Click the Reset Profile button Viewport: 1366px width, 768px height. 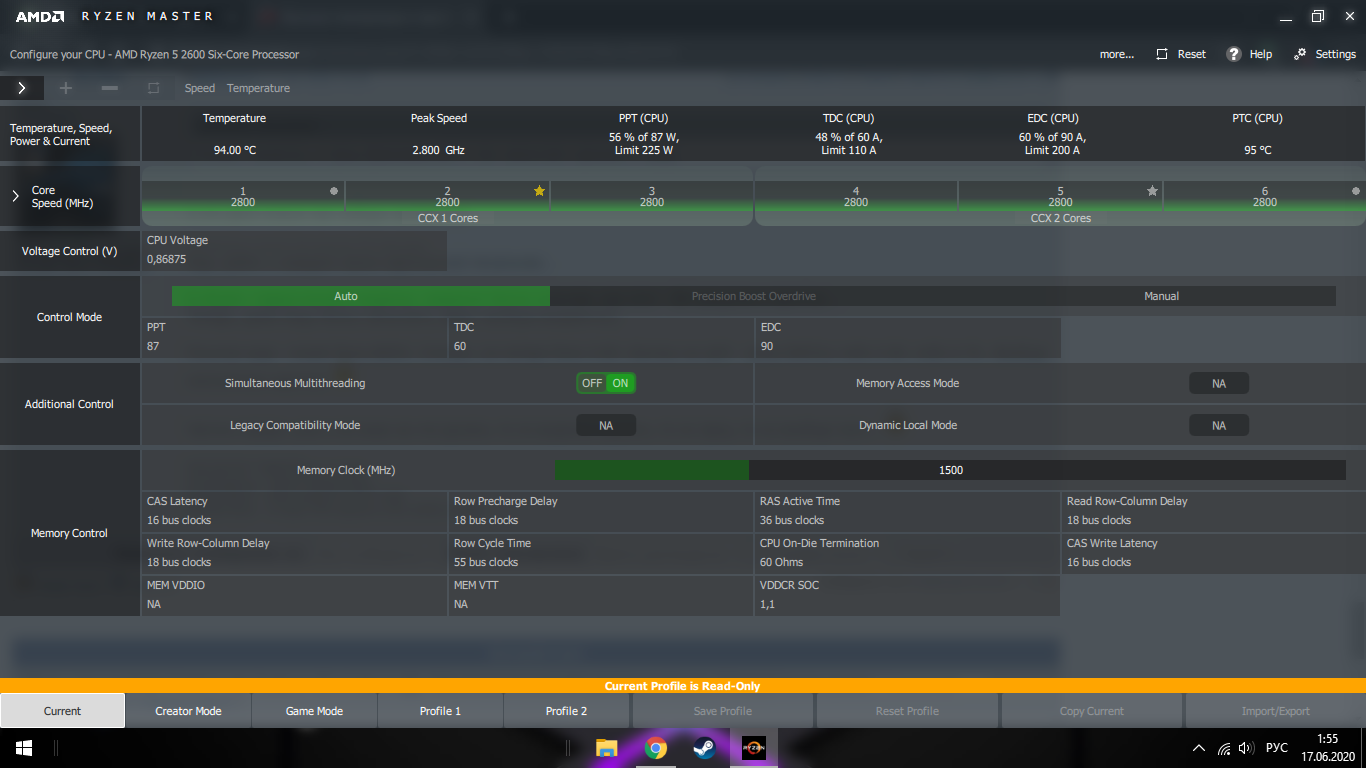pyautogui.click(x=907, y=711)
